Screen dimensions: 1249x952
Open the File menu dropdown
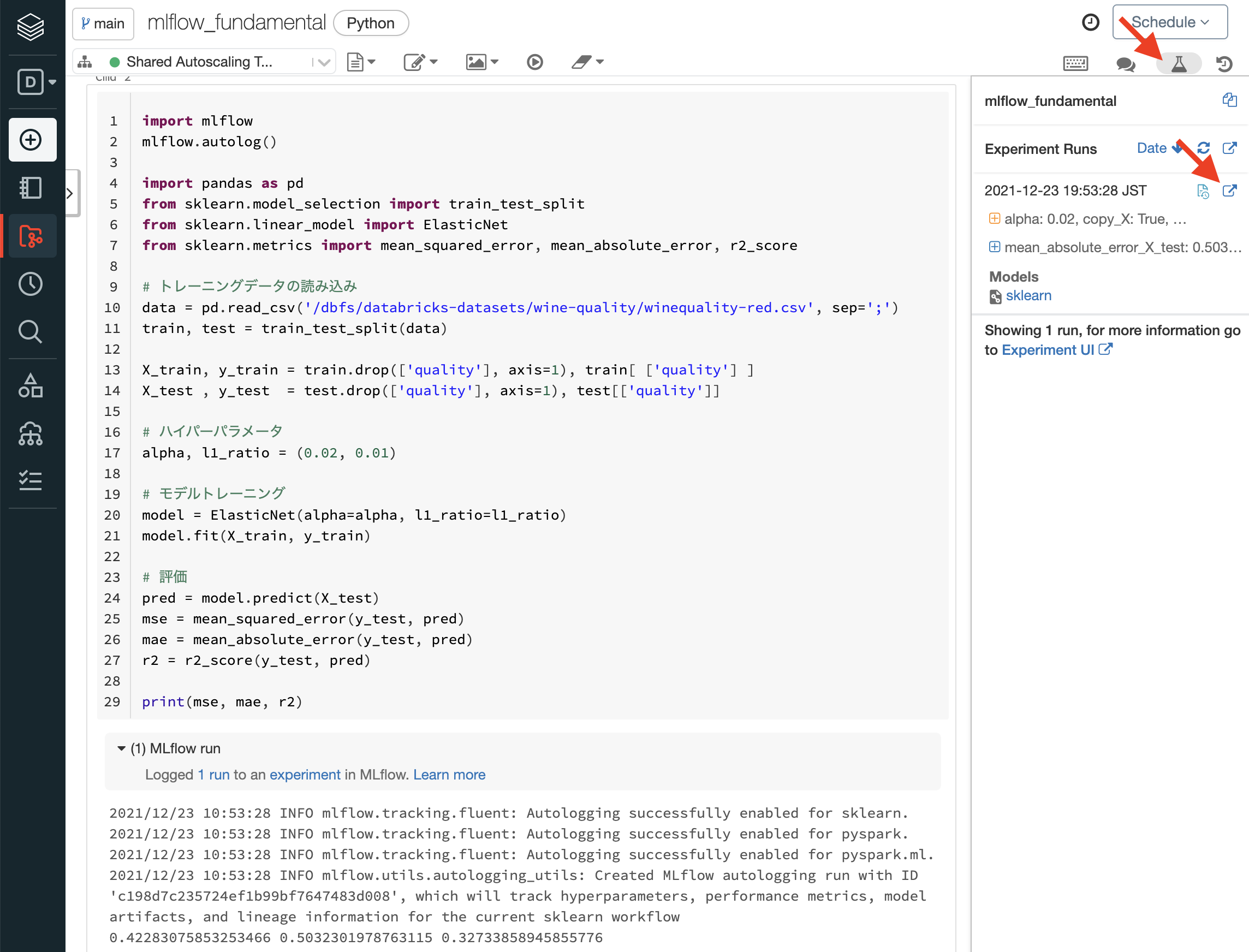coord(361,62)
